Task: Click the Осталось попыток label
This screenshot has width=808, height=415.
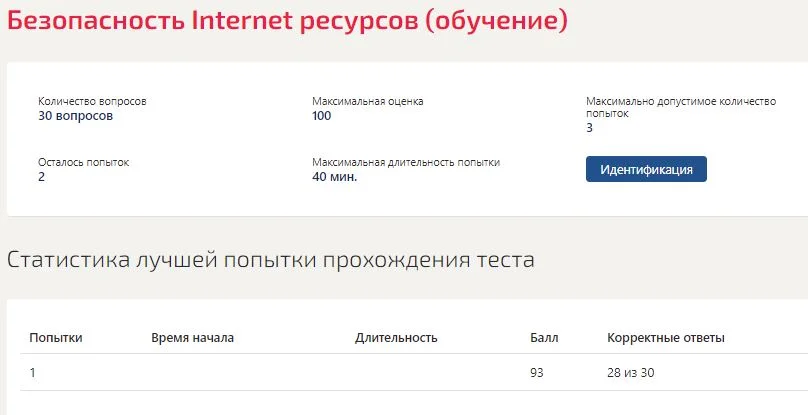Action: [83, 162]
